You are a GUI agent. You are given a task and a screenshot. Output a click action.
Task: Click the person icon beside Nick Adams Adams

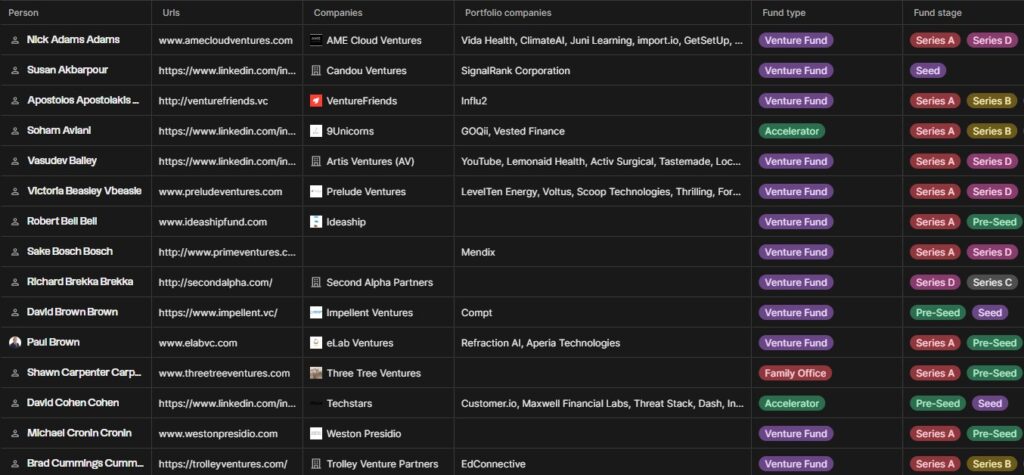tap(15, 41)
